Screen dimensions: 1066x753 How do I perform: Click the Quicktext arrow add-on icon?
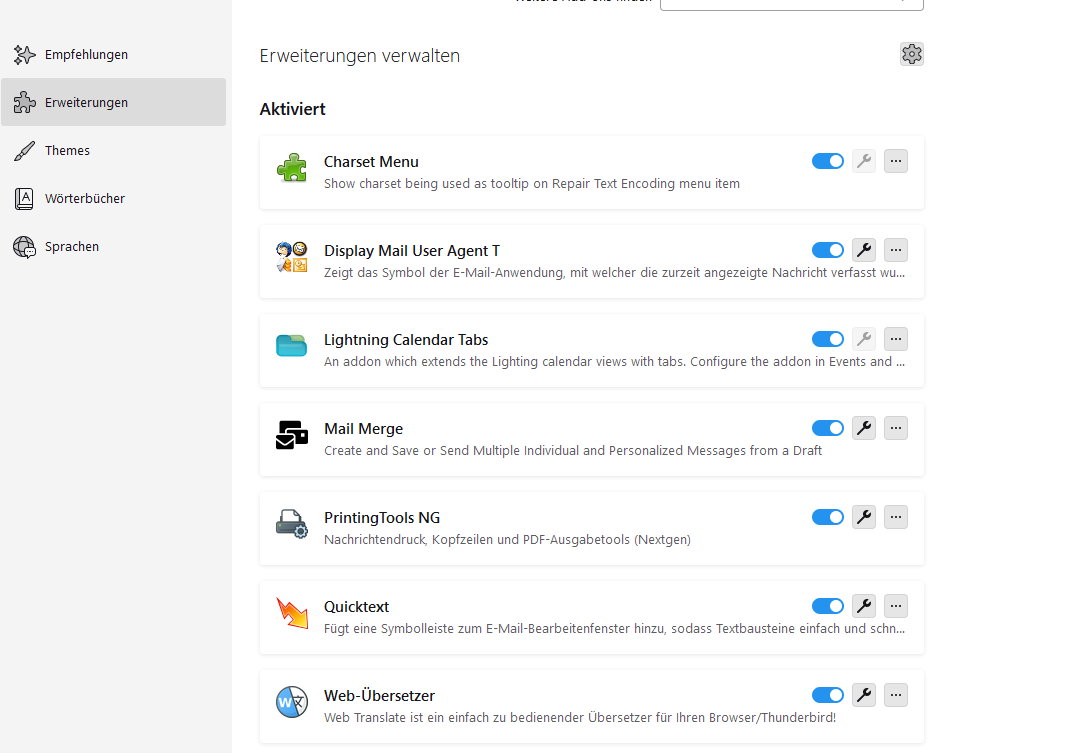[292, 613]
